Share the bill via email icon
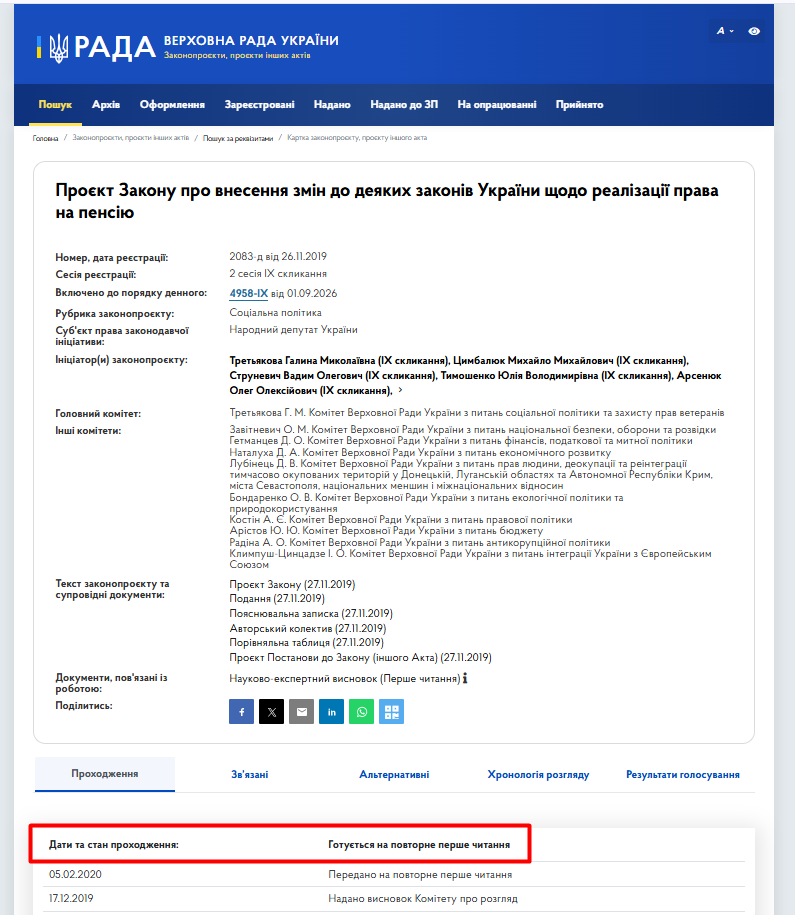Screen dimensions: 795x915 (x=302, y=711)
